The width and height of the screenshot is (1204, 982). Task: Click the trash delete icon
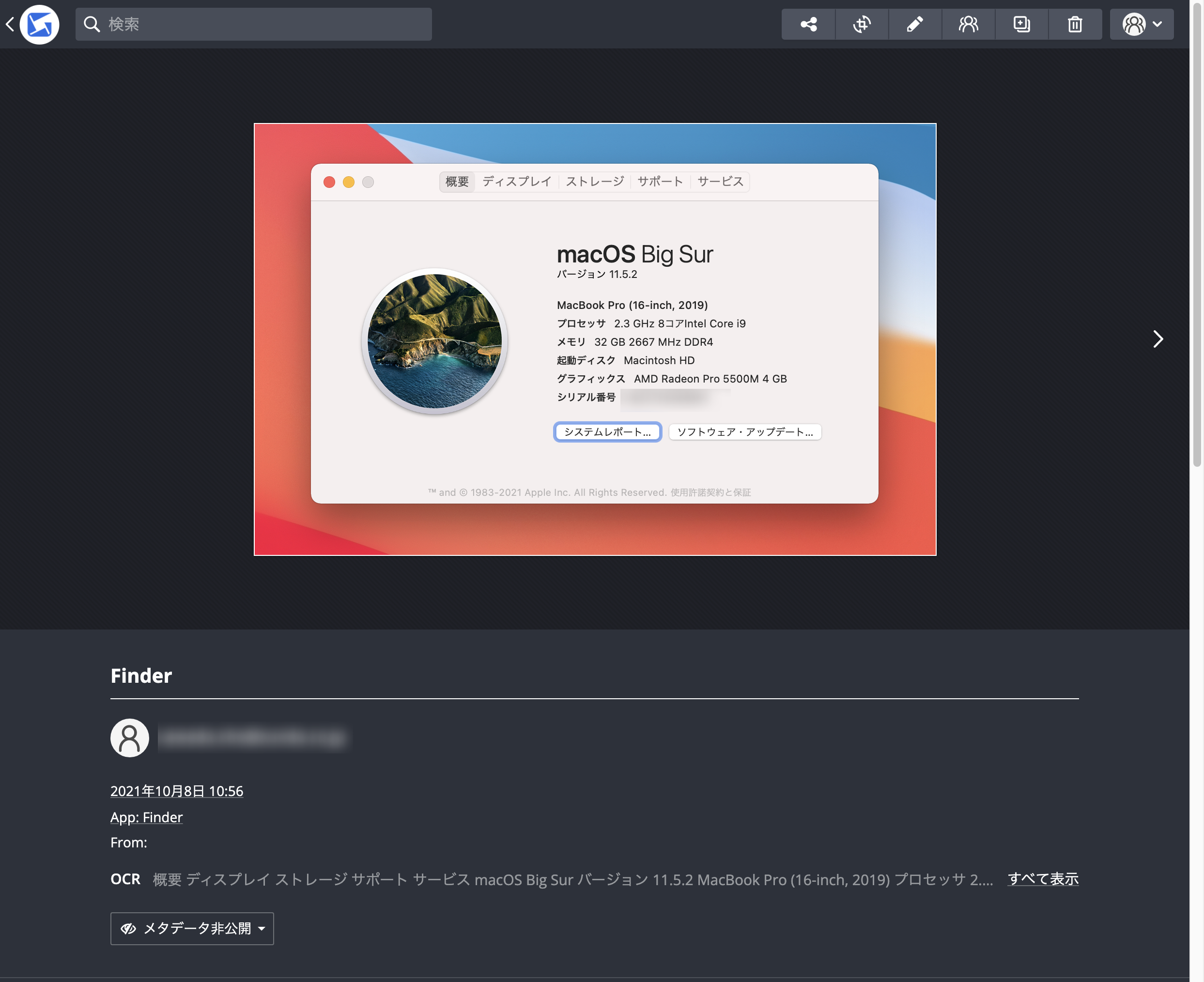coord(1074,24)
